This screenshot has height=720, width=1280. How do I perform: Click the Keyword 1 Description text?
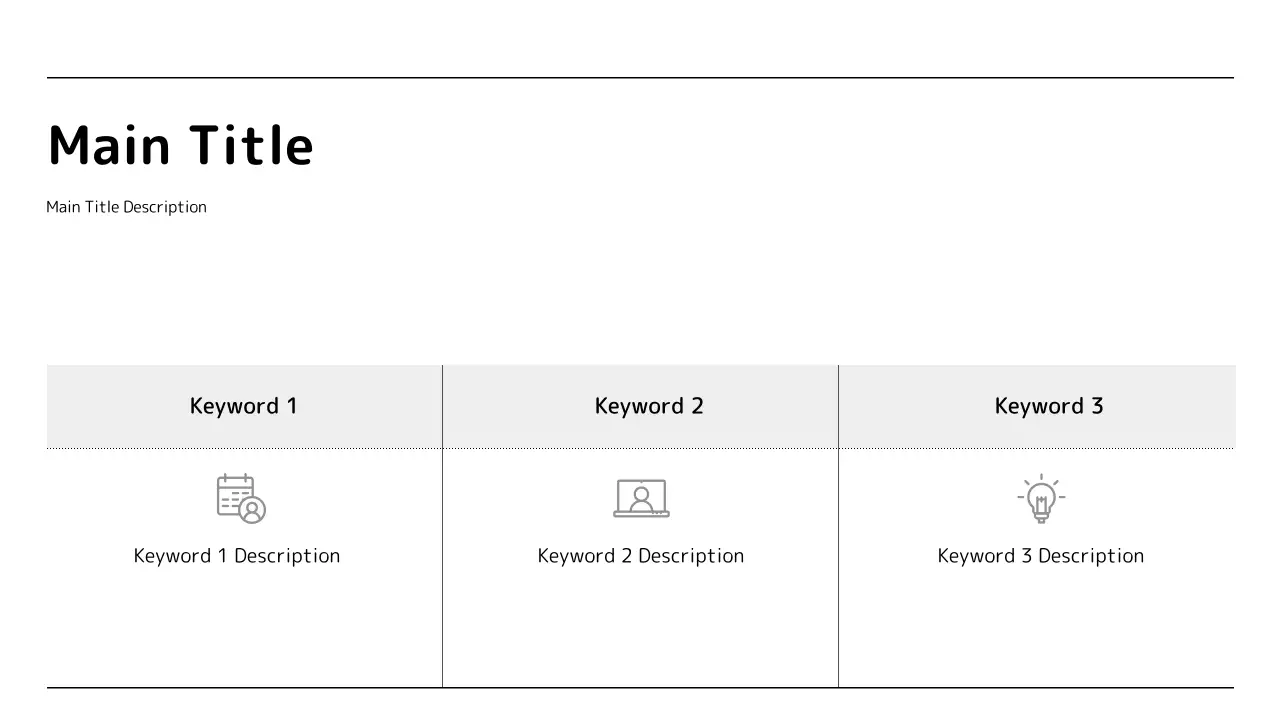click(237, 556)
